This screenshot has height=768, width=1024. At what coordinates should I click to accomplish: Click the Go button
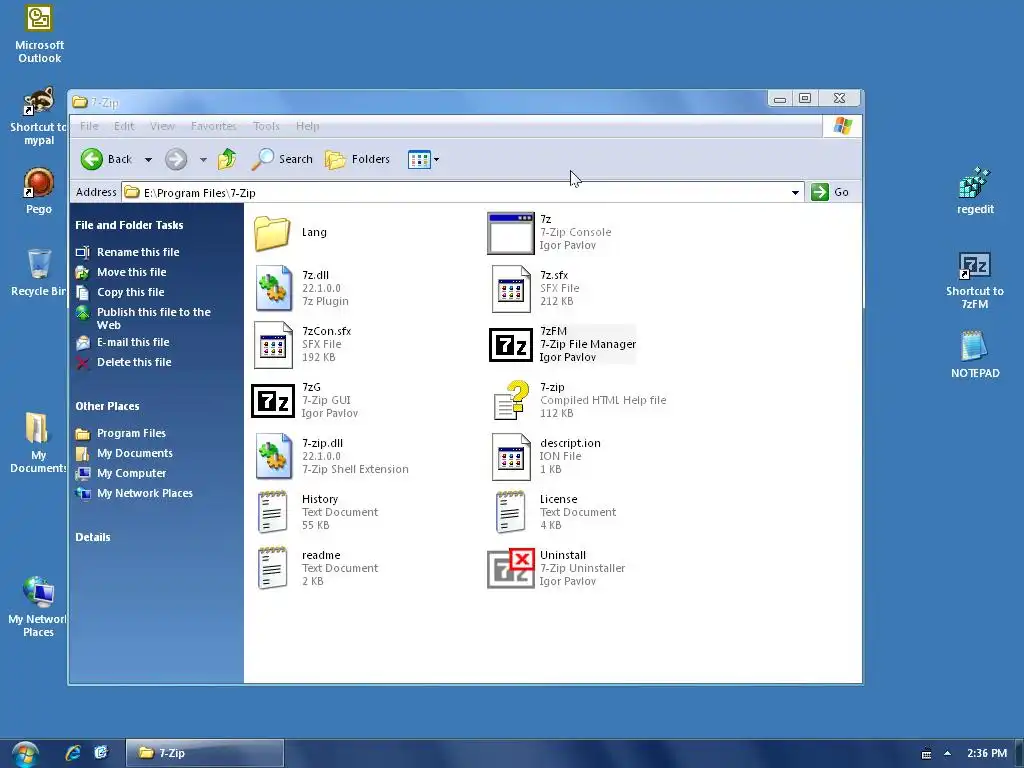pos(830,192)
